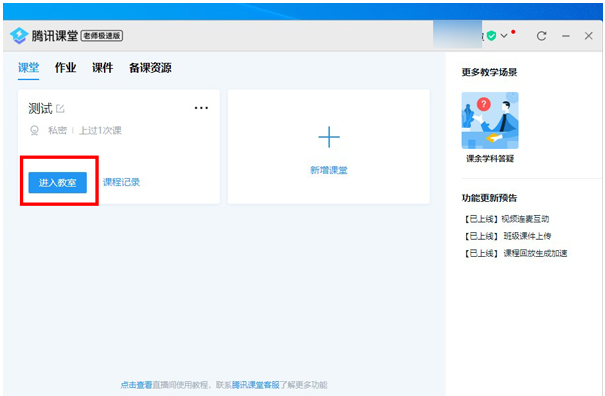Open the 课程记录 link
The height and width of the screenshot is (396, 605).
coord(121,182)
